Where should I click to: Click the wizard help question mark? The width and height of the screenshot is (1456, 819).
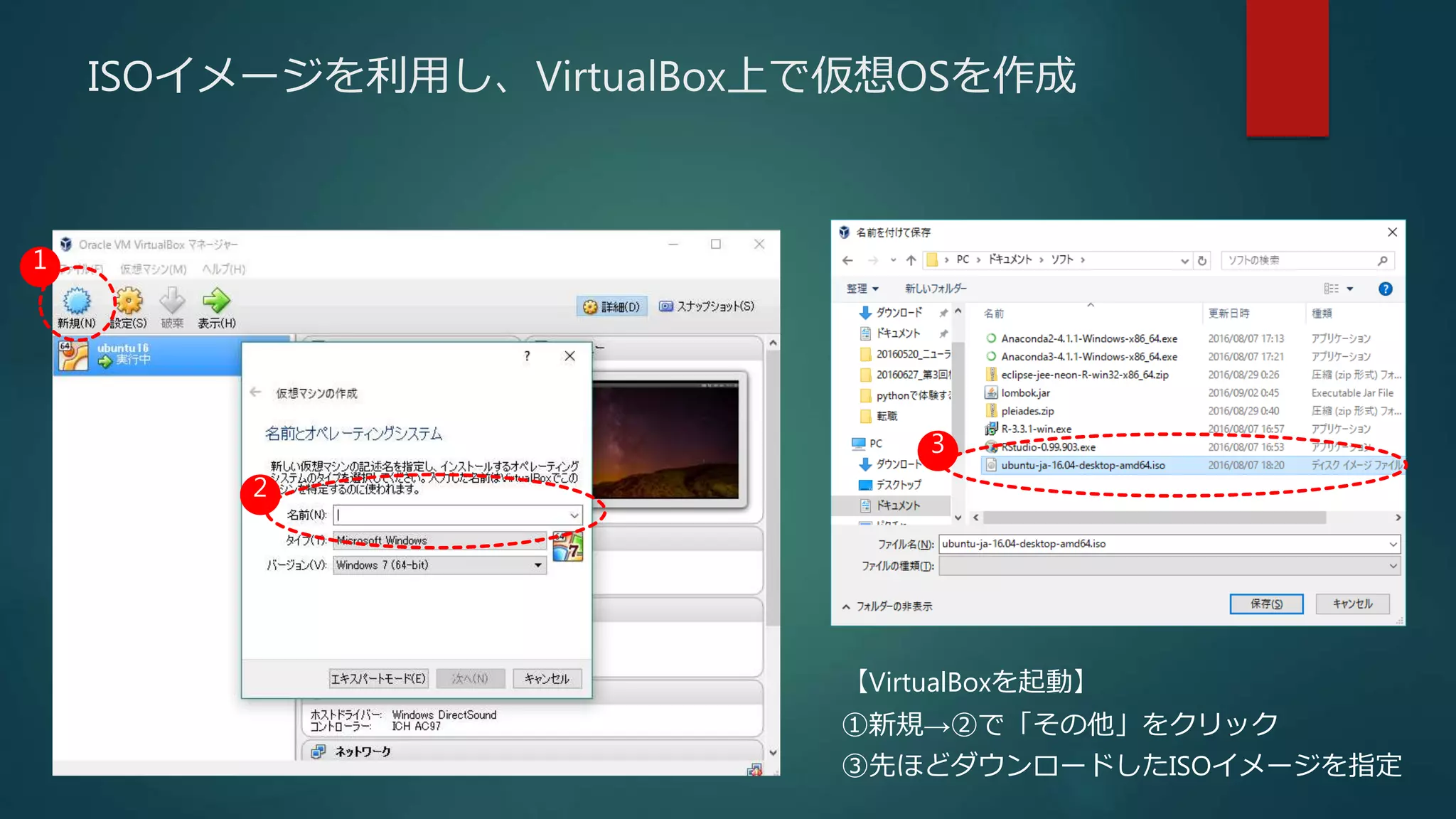pyautogui.click(x=527, y=356)
